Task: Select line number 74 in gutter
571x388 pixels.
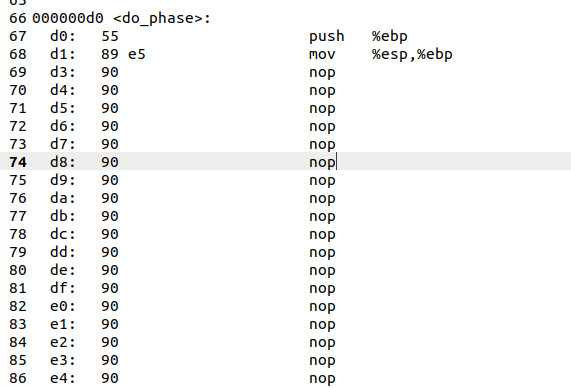Action: [x=18, y=162]
